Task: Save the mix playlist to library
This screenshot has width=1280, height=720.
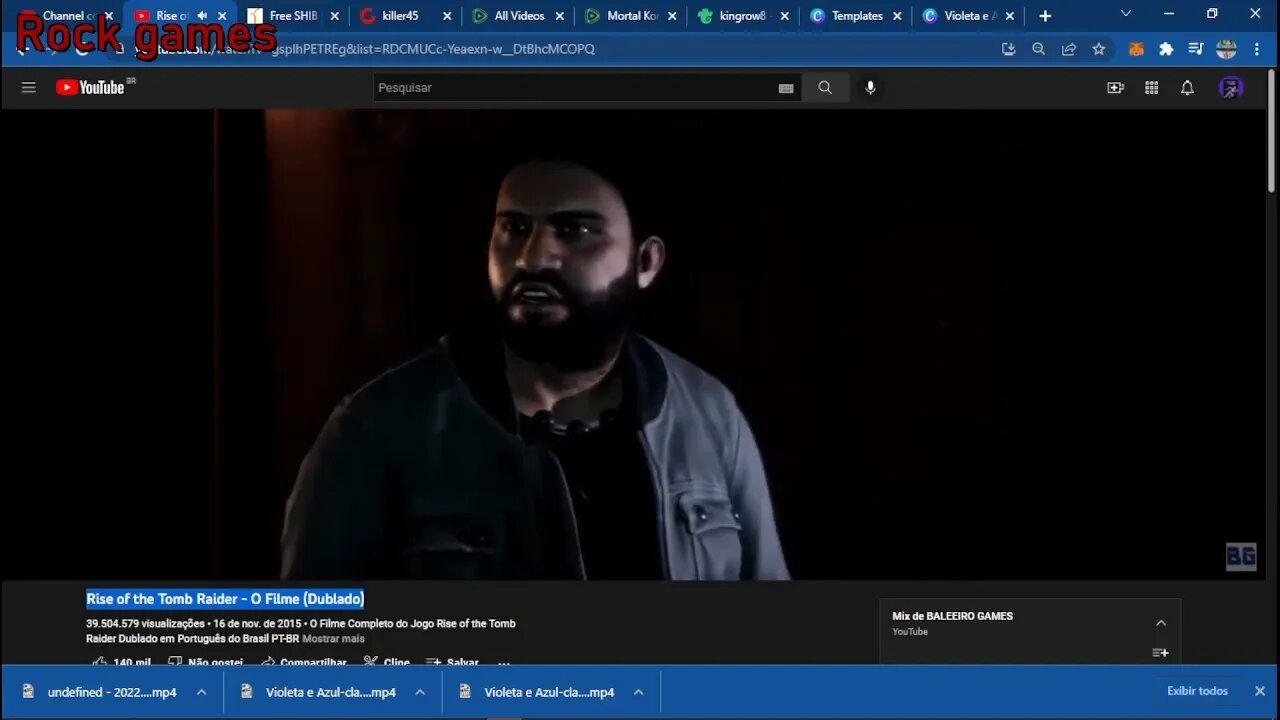Action: pyautogui.click(x=1160, y=653)
